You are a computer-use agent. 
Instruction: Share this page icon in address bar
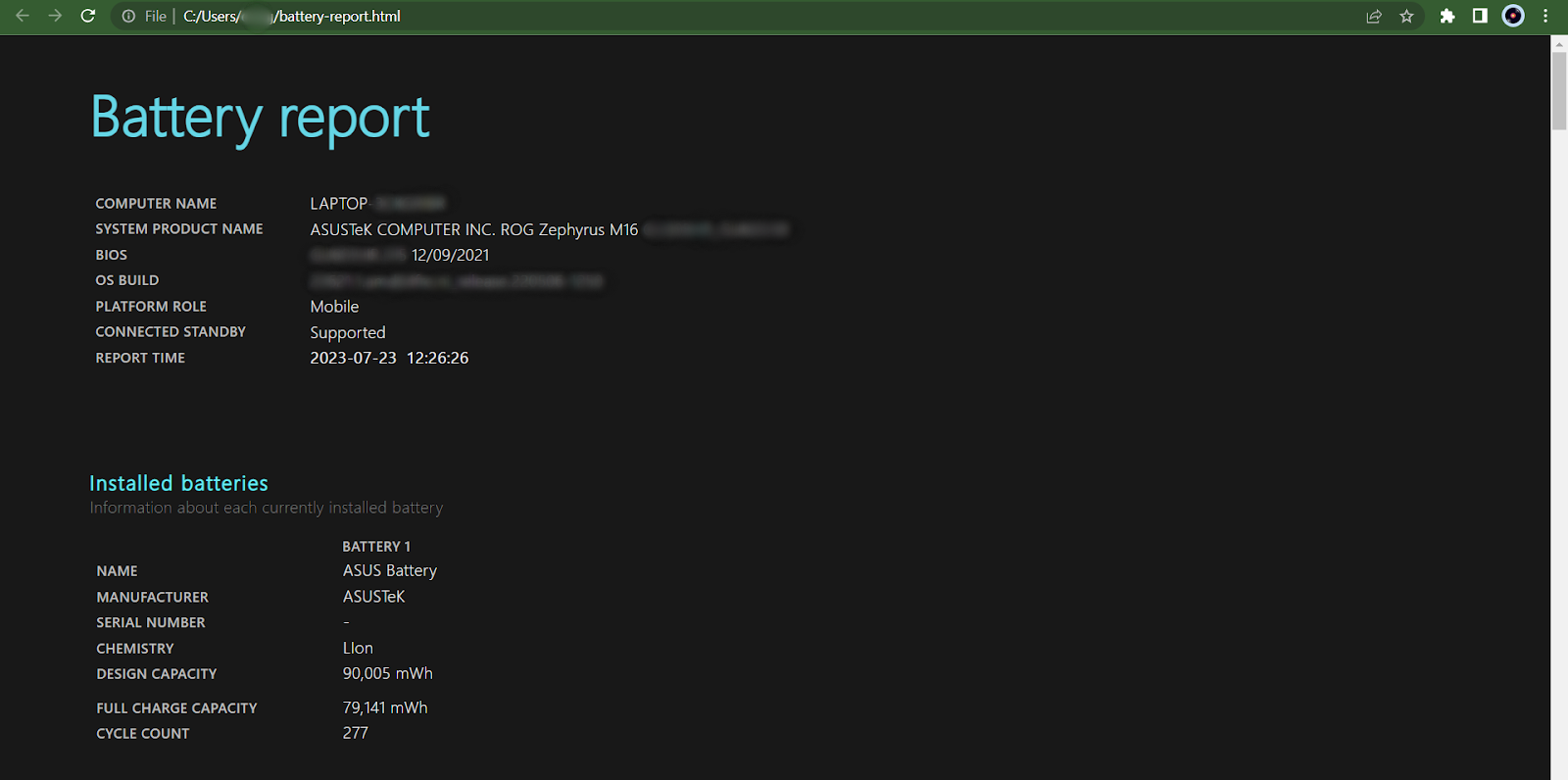(1374, 16)
